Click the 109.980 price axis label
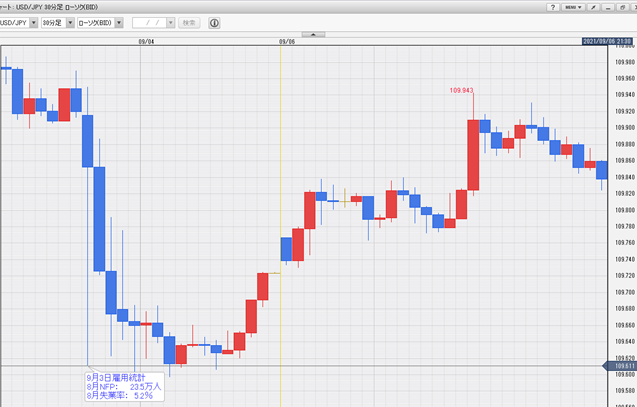This screenshot has width=637, height=407. click(625, 62)
